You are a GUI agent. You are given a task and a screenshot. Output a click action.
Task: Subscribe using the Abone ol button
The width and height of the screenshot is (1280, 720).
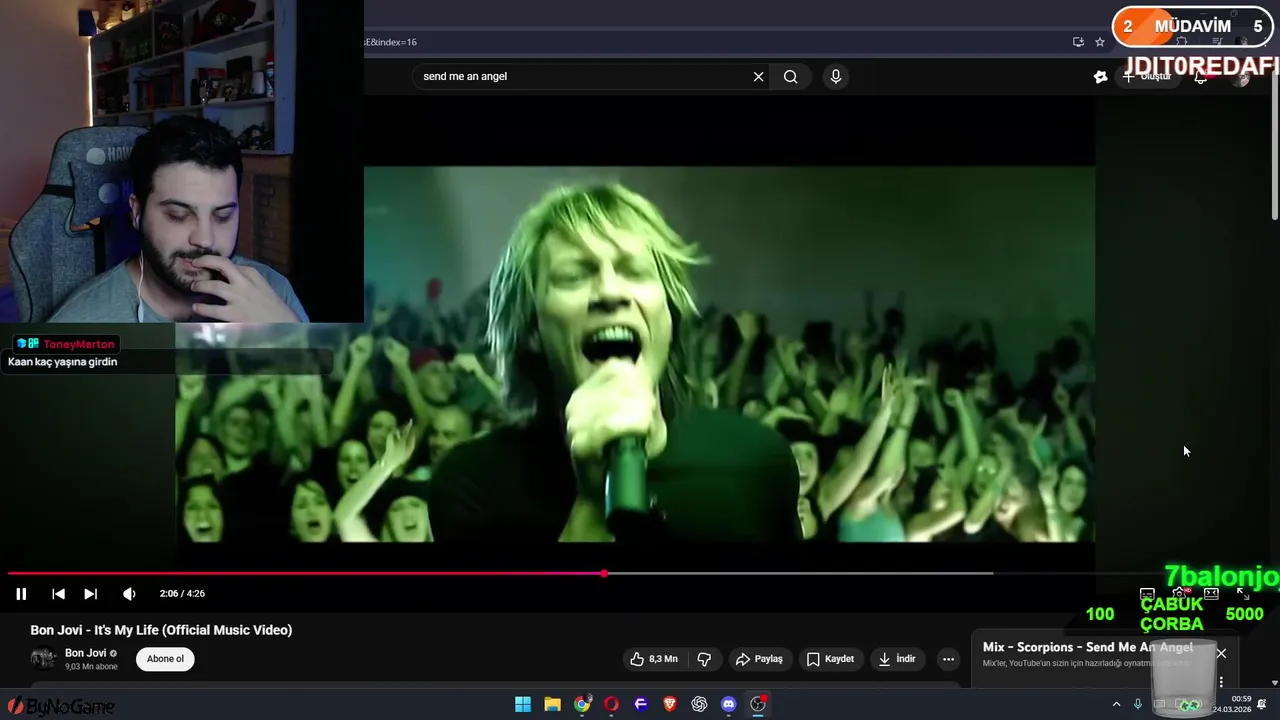[166, 659]
